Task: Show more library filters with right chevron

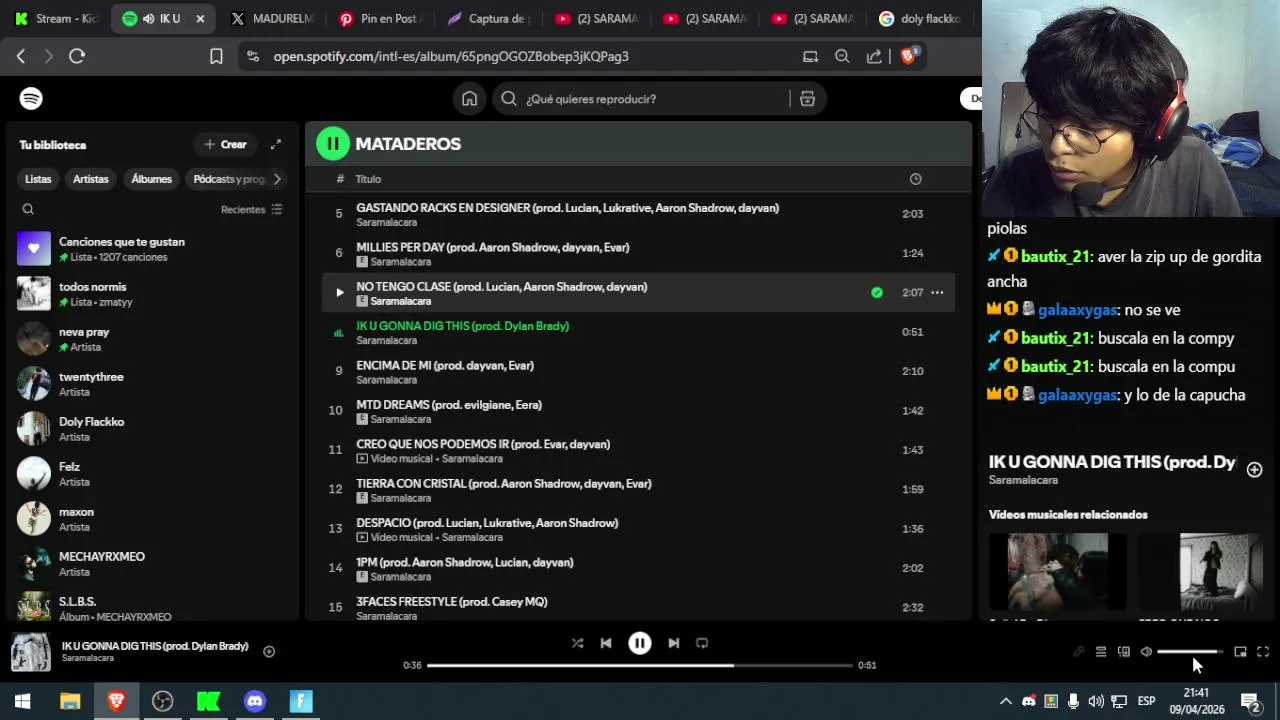Action: pyautogui.click(x=277, y=179)
